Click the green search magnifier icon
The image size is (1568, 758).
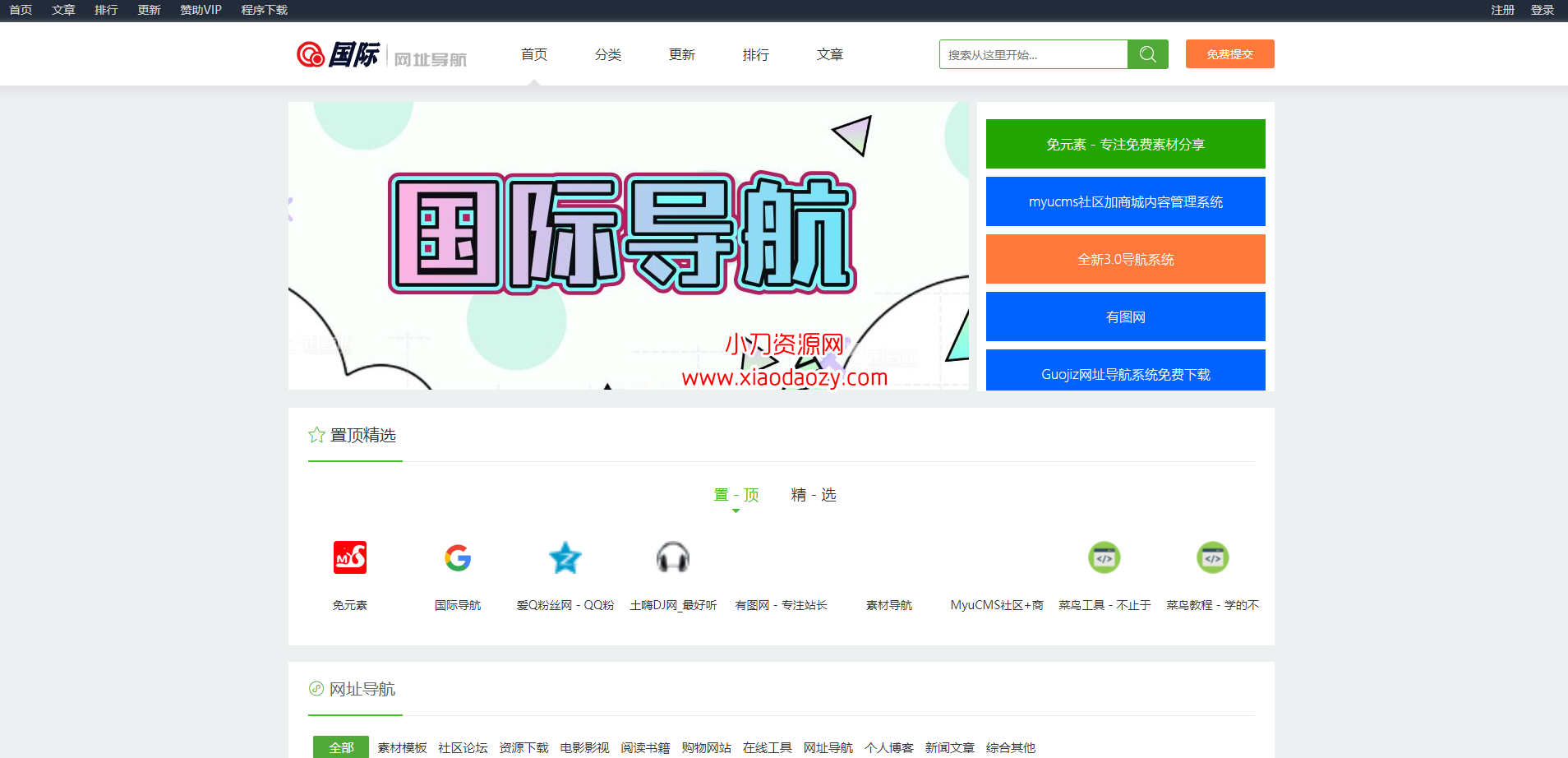[x=1147, y=54]
